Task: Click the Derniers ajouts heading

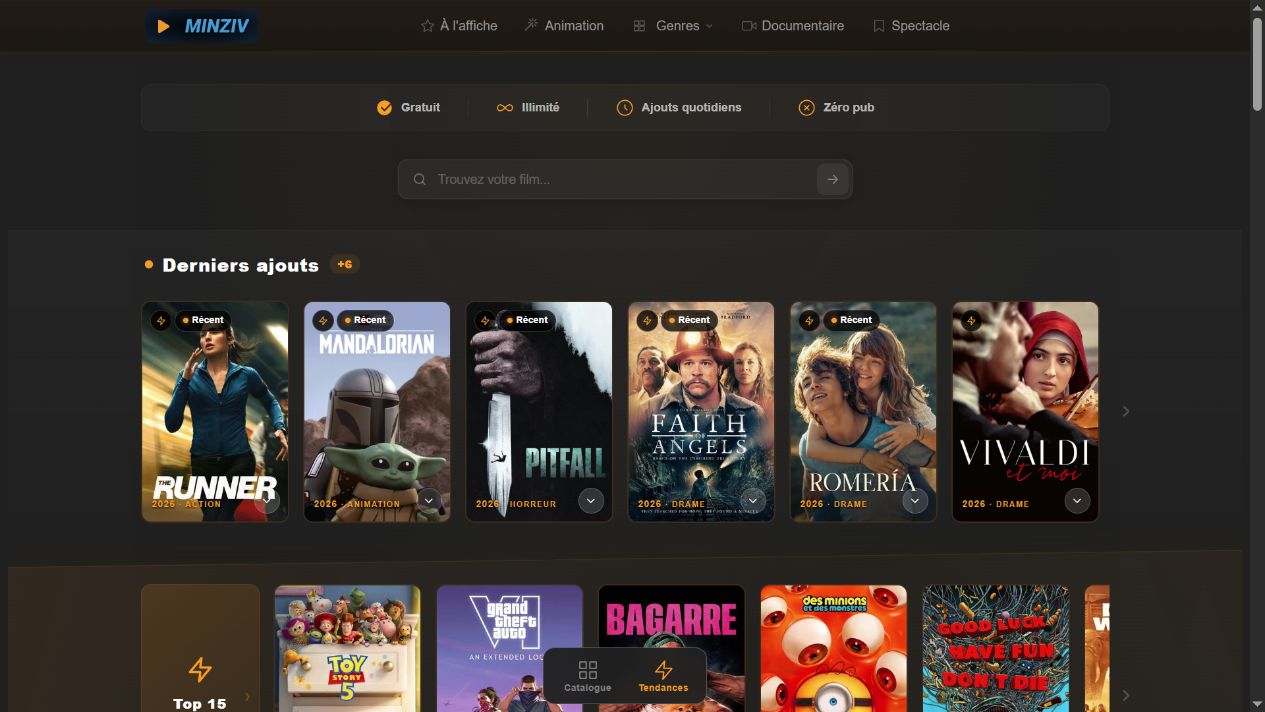Action: point(240,265)
